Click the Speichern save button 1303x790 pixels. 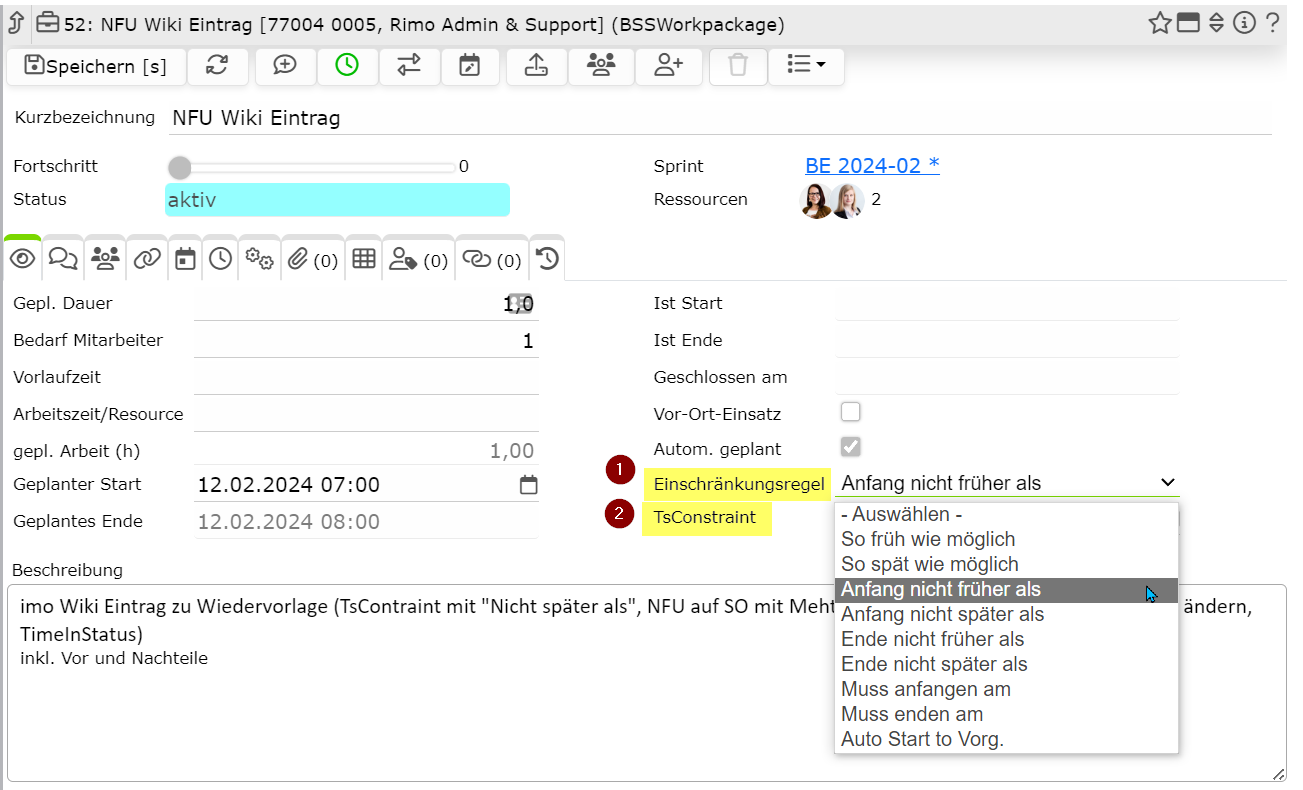(x=96, y=67)
